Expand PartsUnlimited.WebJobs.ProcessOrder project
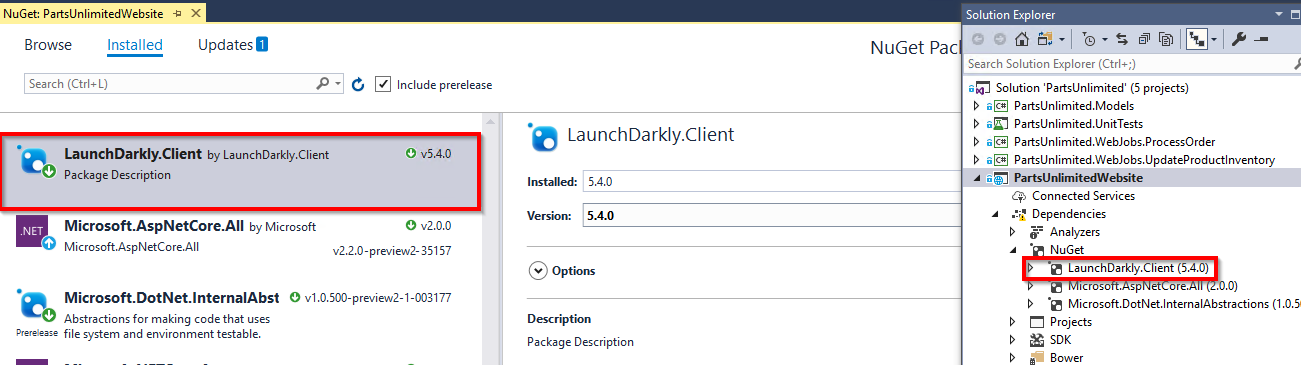The height and width of the screenshot is (365, 1301). pos(976,142)
